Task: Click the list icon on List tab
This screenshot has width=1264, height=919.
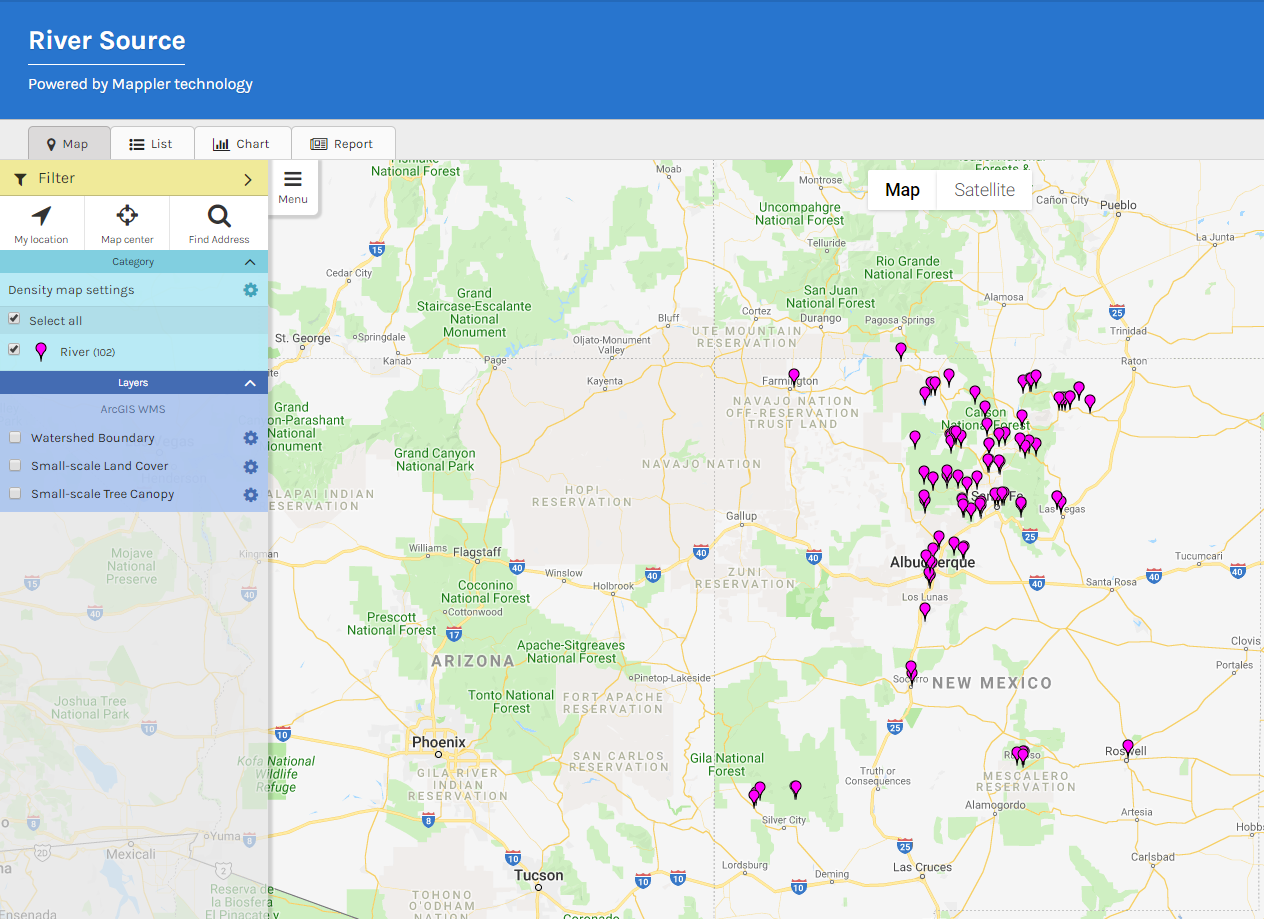Action: coord(137,144)
